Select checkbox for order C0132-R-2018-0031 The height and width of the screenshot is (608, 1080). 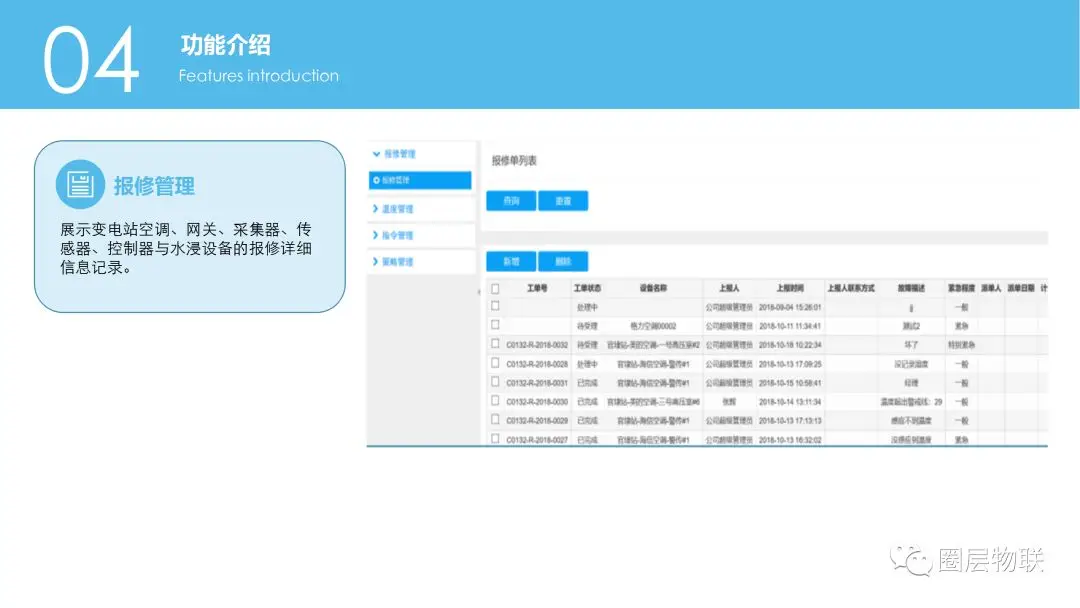(495, 381)
